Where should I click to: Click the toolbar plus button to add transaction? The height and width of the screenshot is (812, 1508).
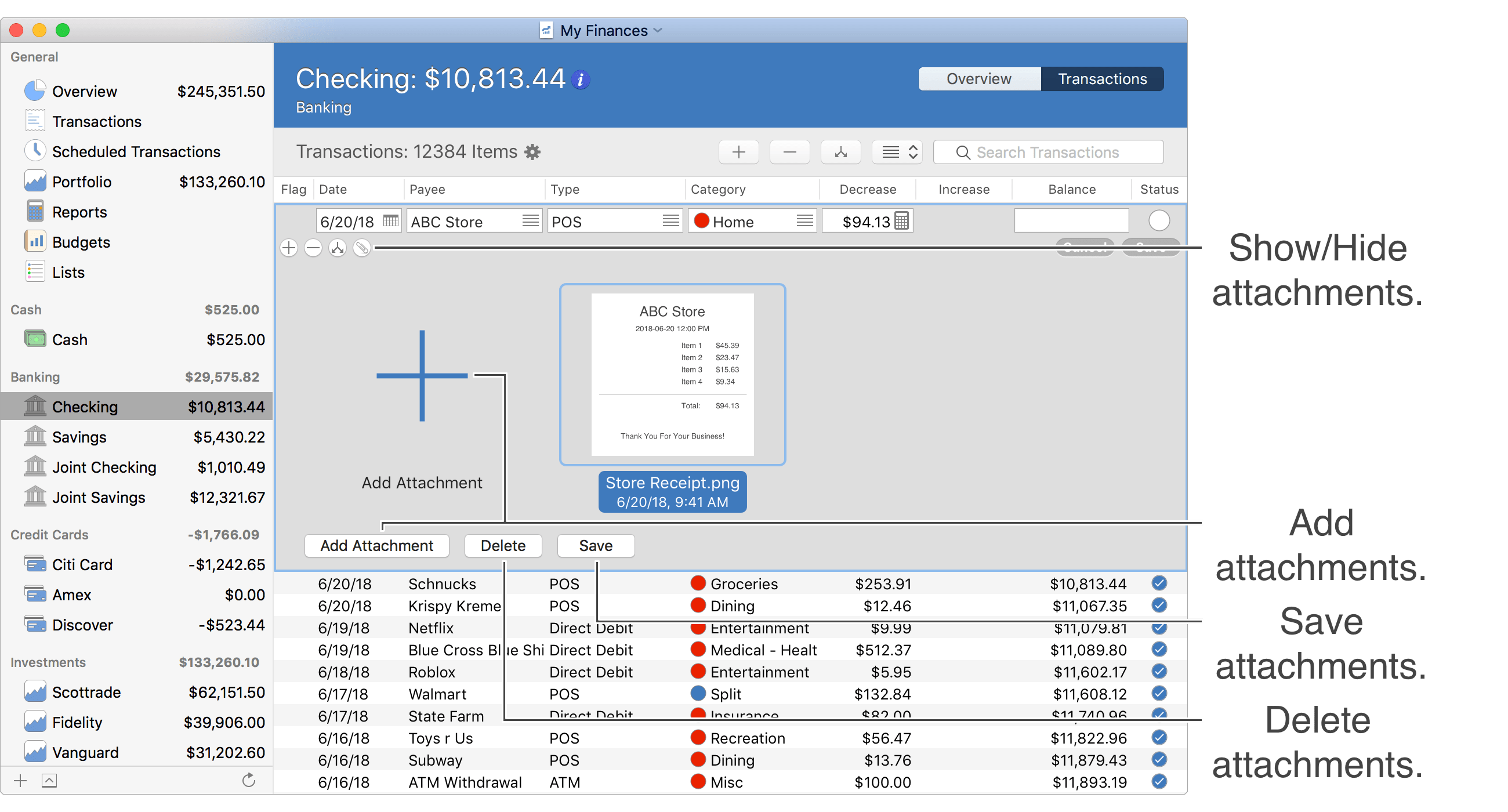pyautogui.click(x=738, y=152)
